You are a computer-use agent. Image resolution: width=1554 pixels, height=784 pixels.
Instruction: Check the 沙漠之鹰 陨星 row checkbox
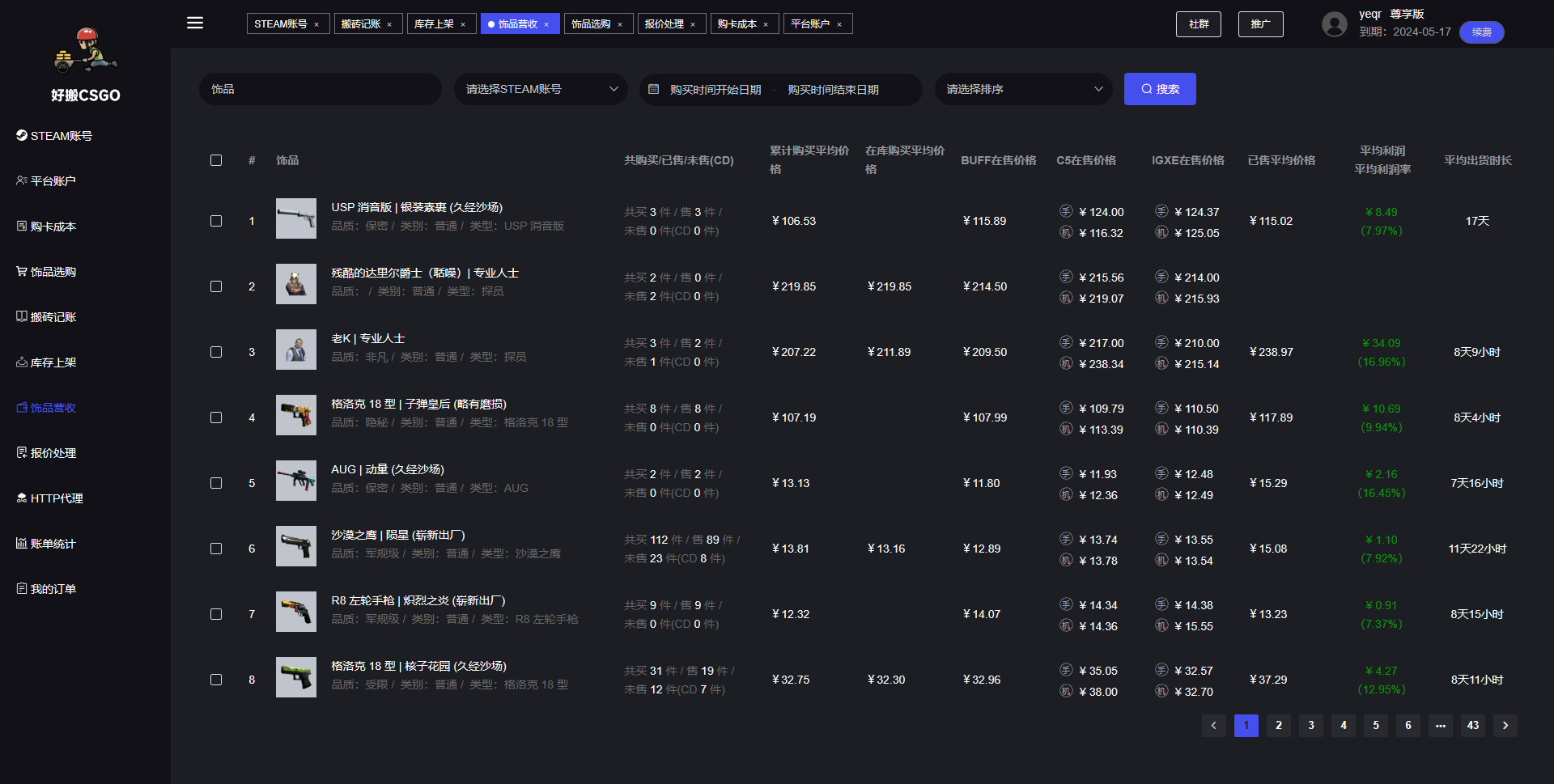coord(216,549)
